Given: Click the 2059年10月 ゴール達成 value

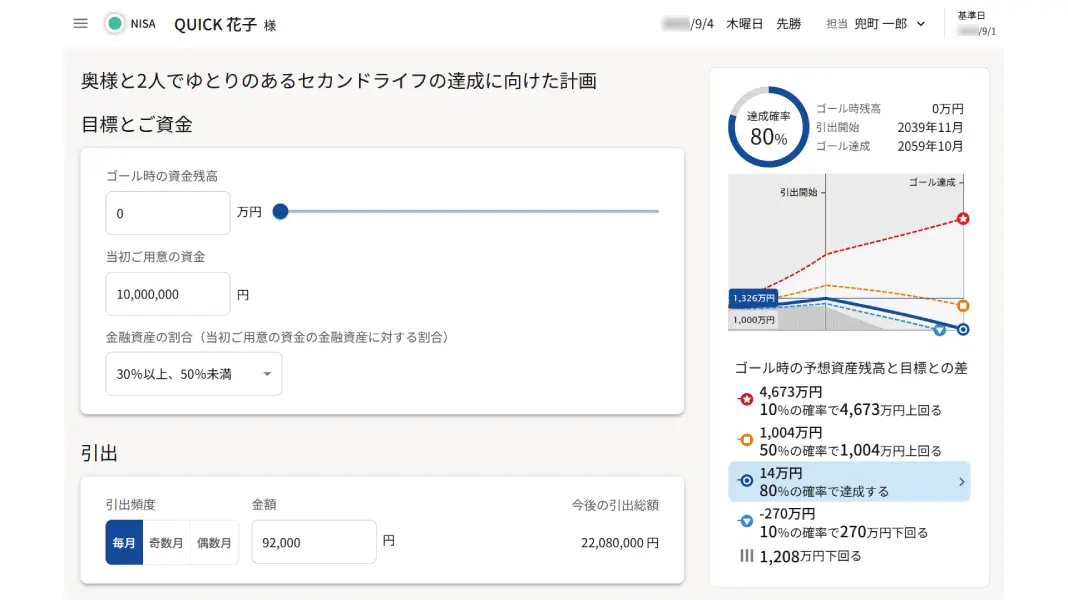Looking at the screenshot, I should pyautogui.click(x=930, y=146).
